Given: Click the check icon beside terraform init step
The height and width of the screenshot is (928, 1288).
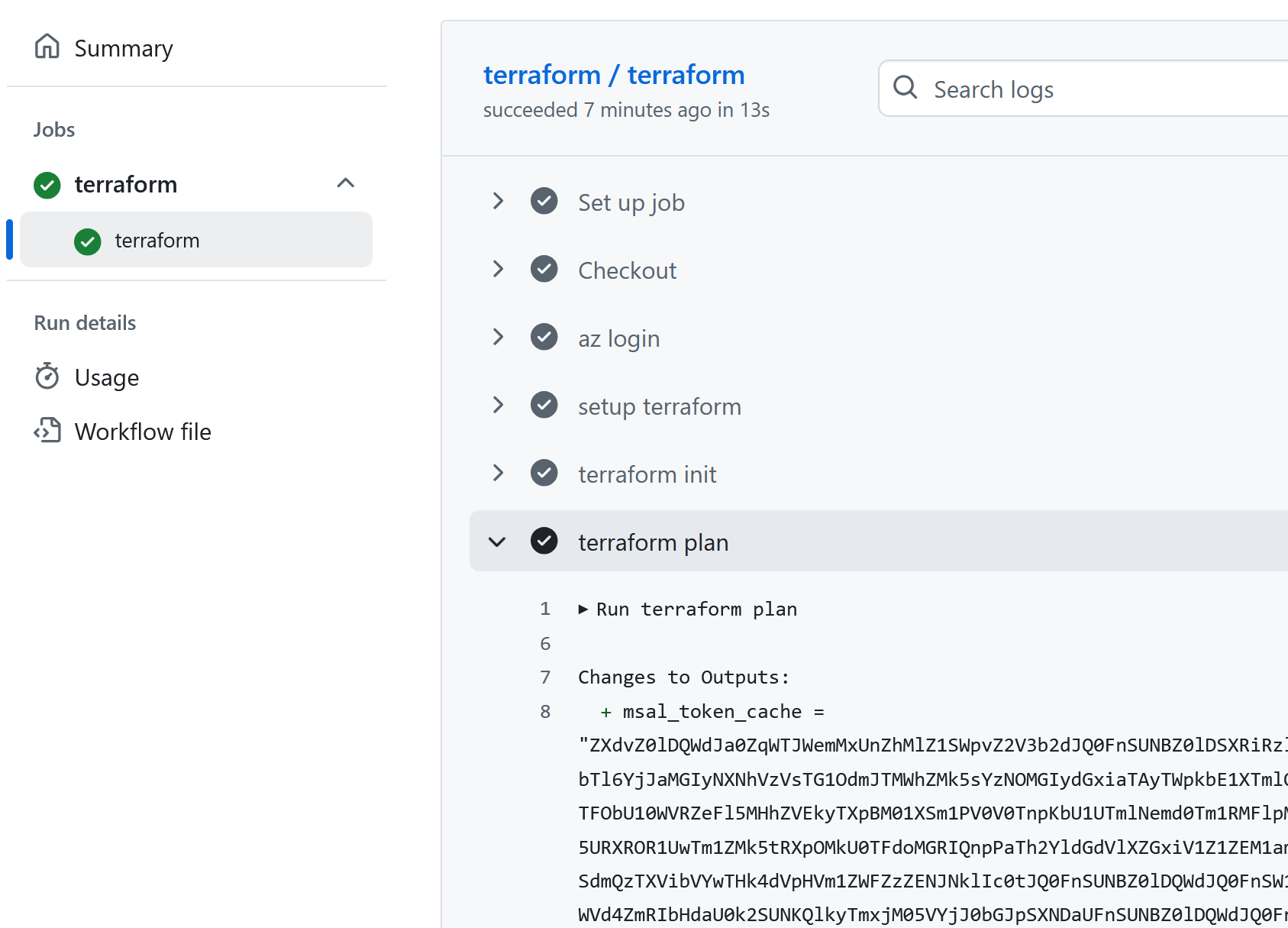Looking at the screenshot, I should point(544,473).
